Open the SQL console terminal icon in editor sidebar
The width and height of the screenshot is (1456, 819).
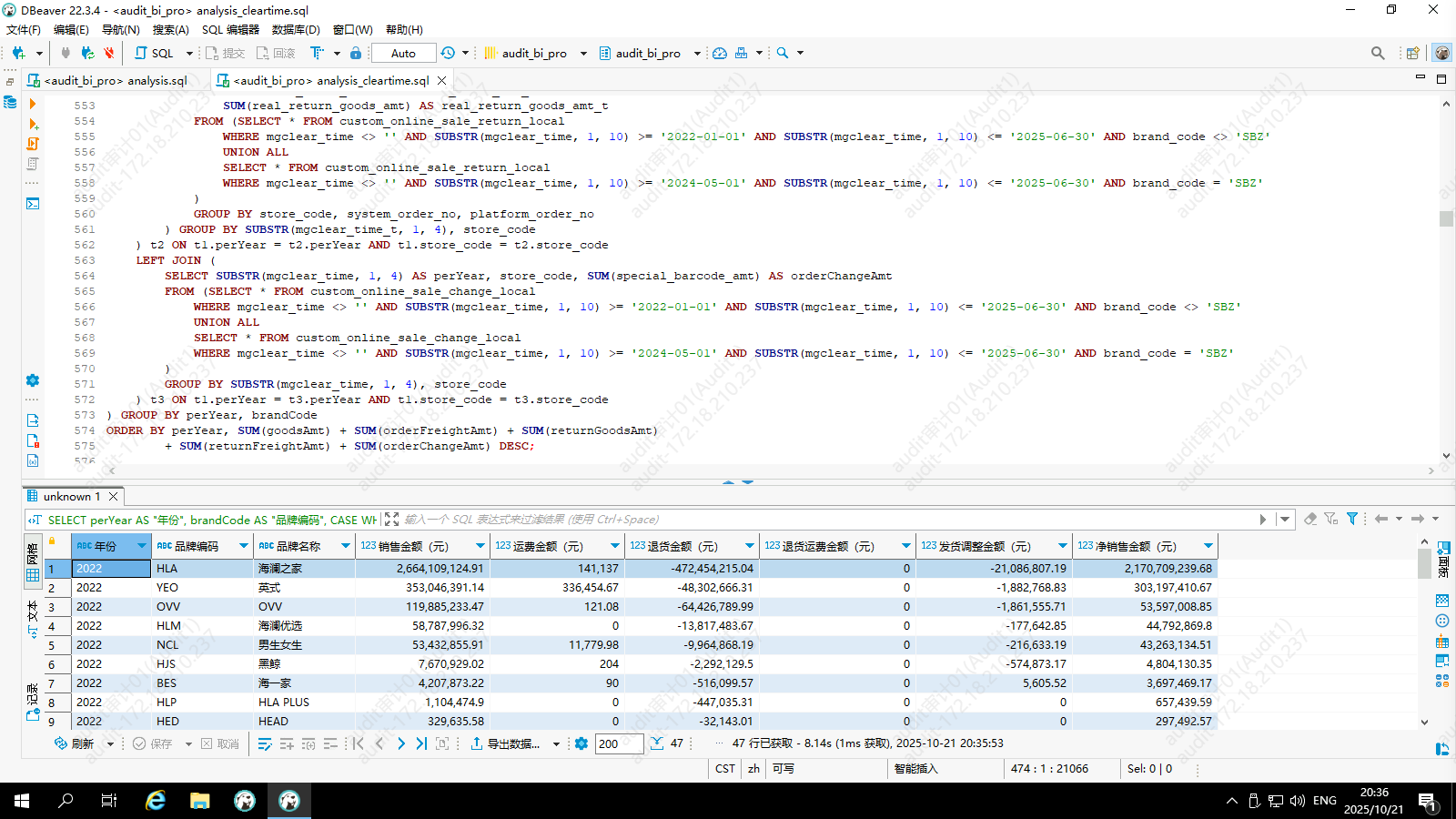[x=33, y=203]
